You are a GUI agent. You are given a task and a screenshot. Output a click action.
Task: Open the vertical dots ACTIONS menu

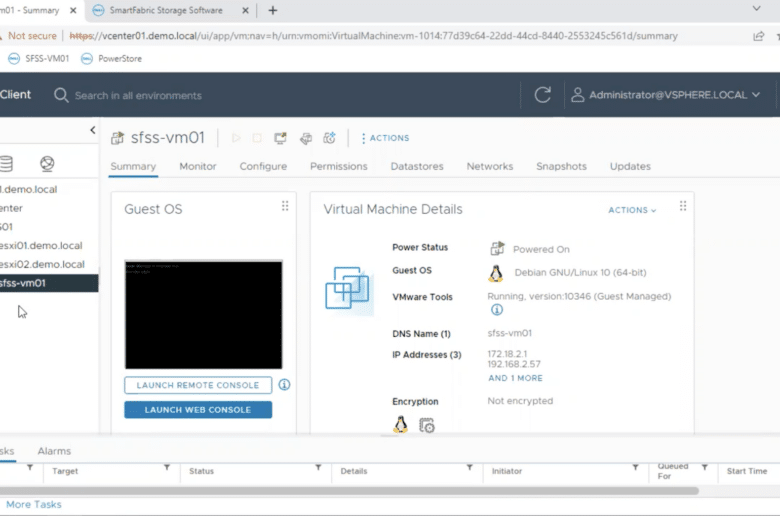click(385, 138)
